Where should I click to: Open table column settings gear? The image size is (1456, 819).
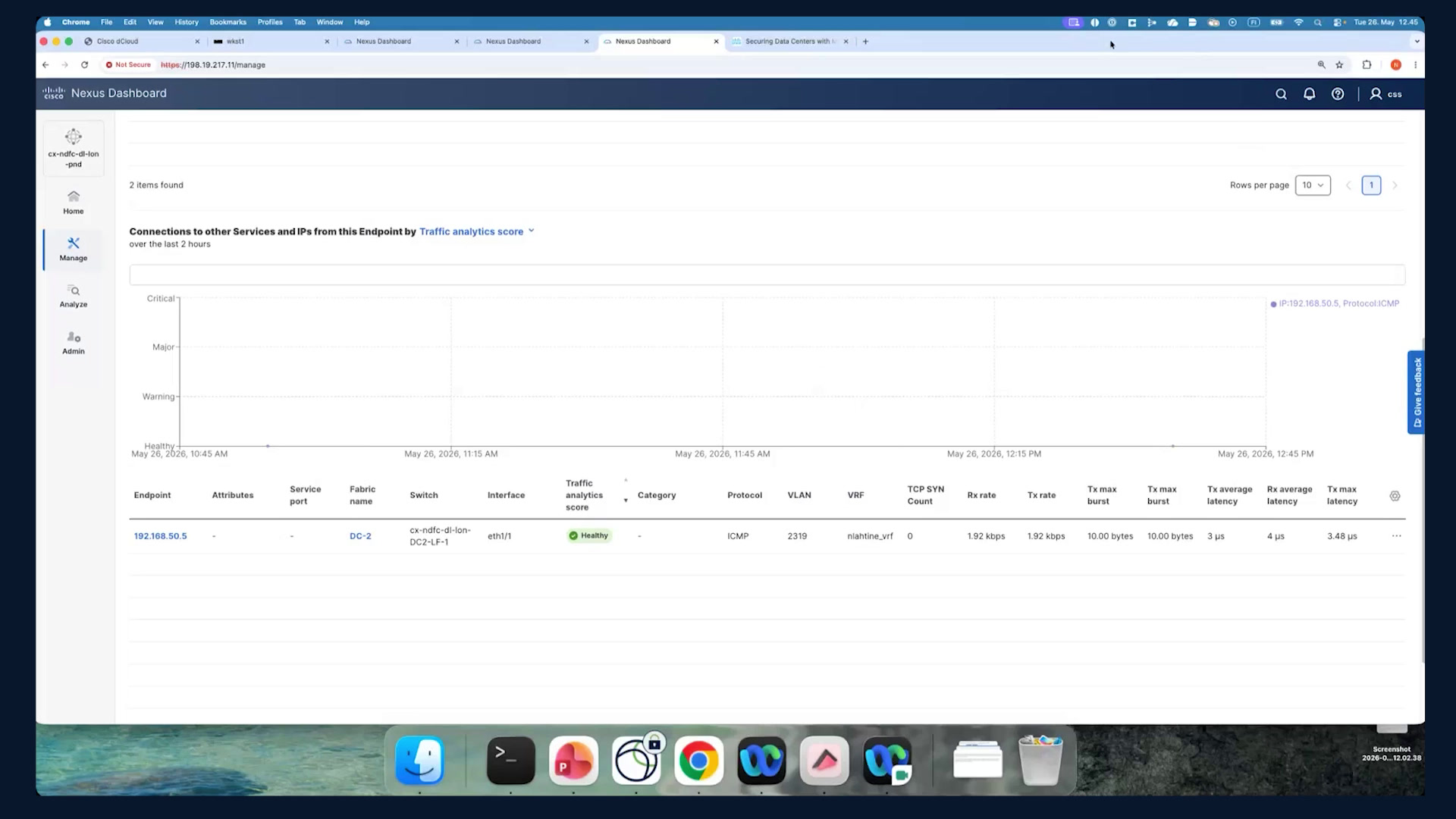coord(1395,496)
